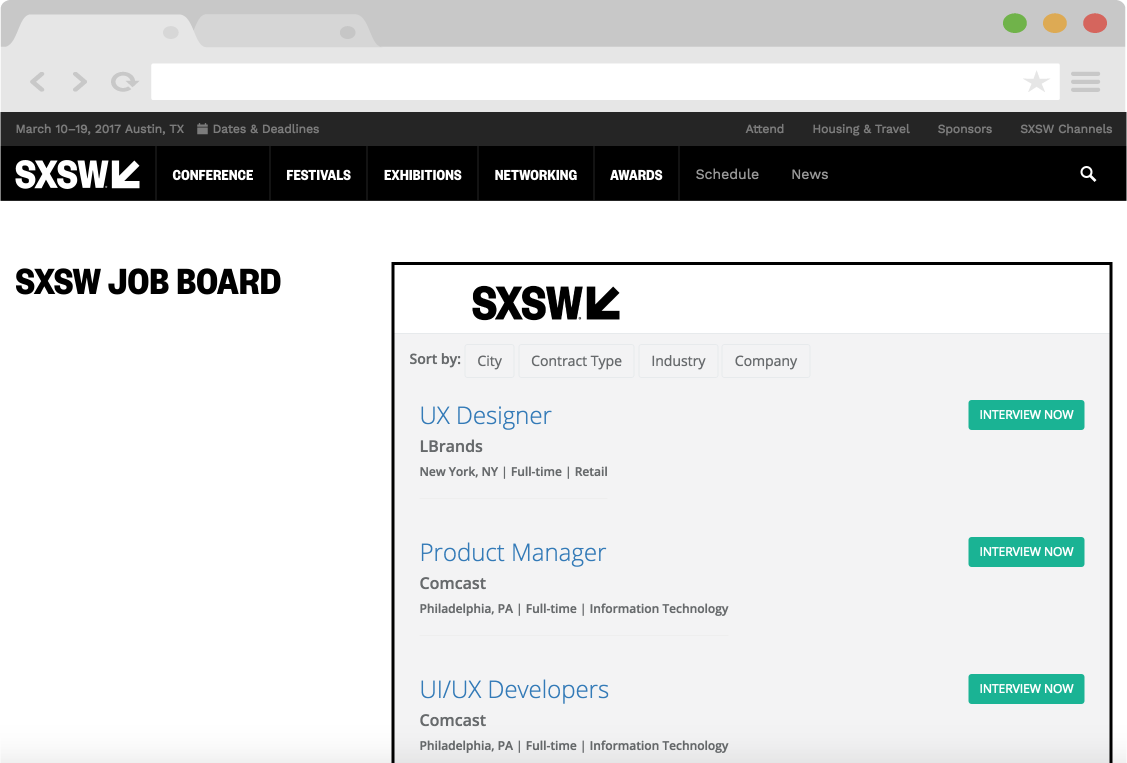Click the SXSW JOB BOARD heading
This screenshot has width=1127, height=763.
tap(148, 282)
